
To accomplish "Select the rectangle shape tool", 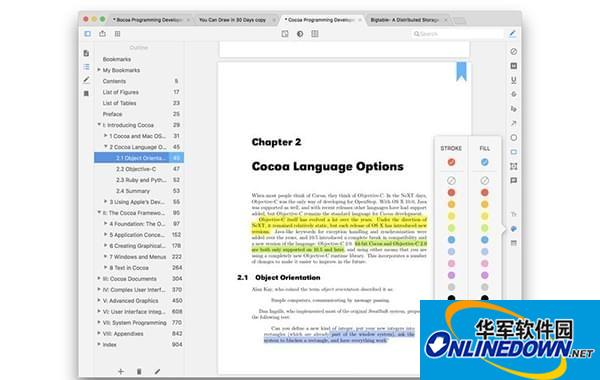I will click(x=514, y=152).
